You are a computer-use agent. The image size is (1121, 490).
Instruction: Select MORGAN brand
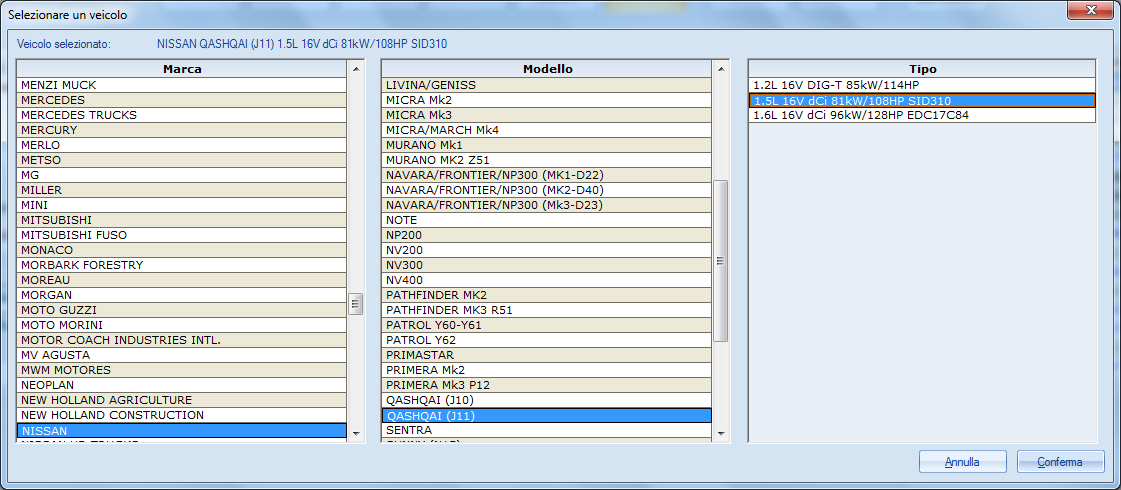coord(182,295)
